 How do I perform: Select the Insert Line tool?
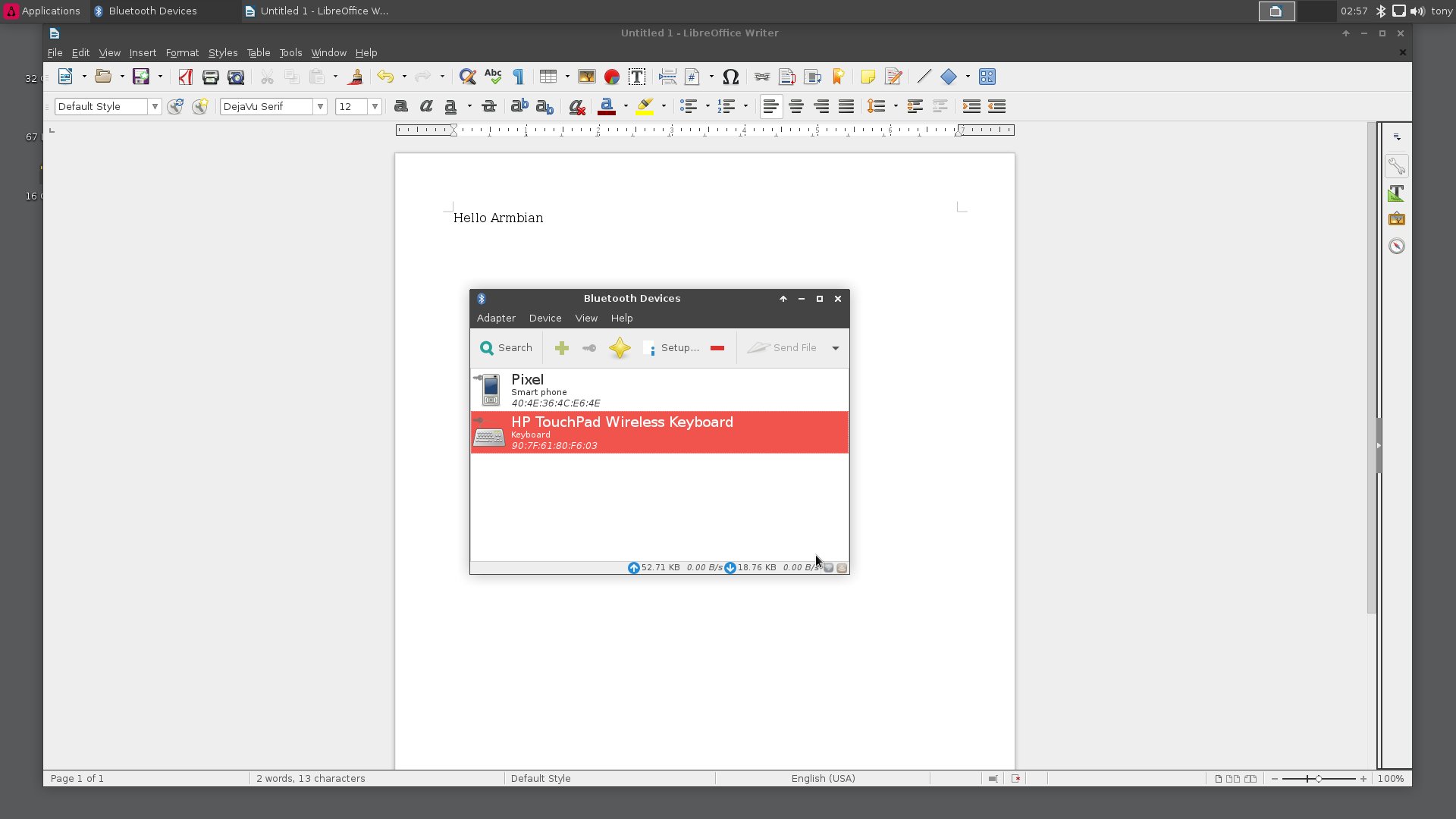pos(924,77)
